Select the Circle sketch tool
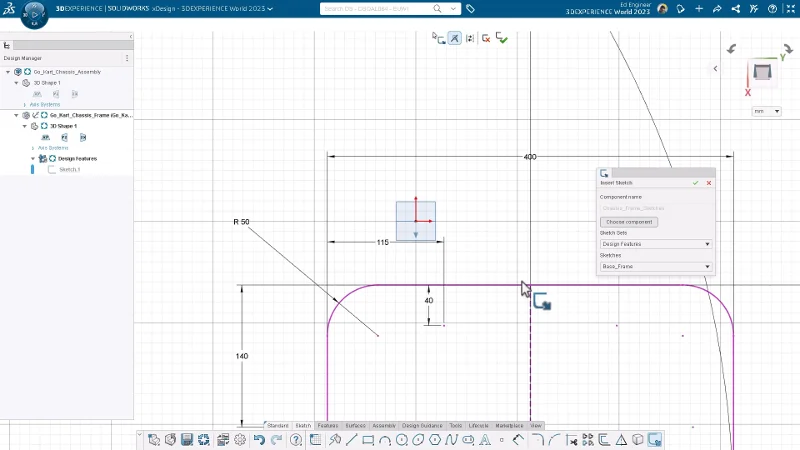The width and height of the screenshot is (800, 450). point(401,439)
